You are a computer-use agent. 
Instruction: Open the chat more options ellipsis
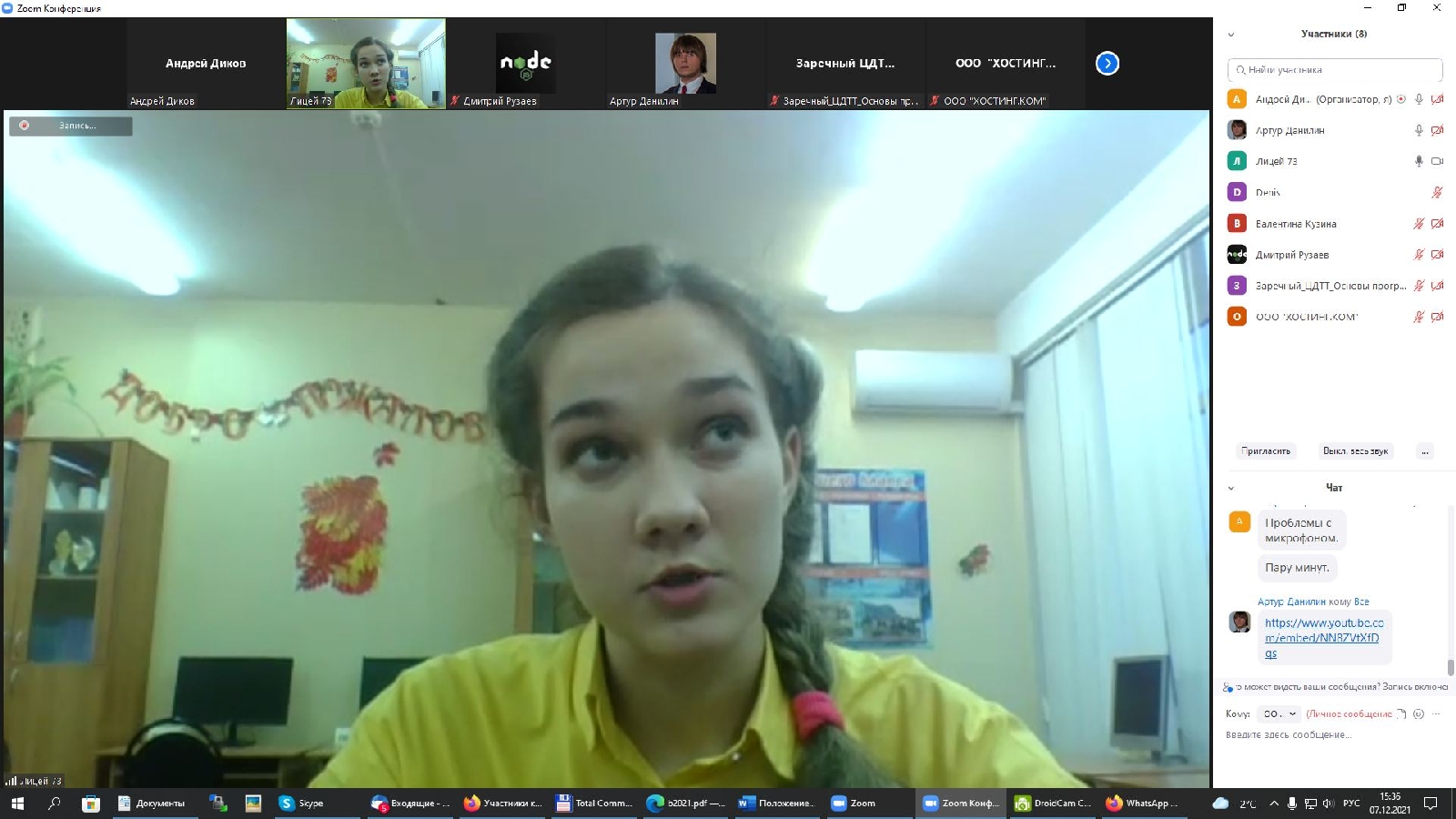(1436, 714)
